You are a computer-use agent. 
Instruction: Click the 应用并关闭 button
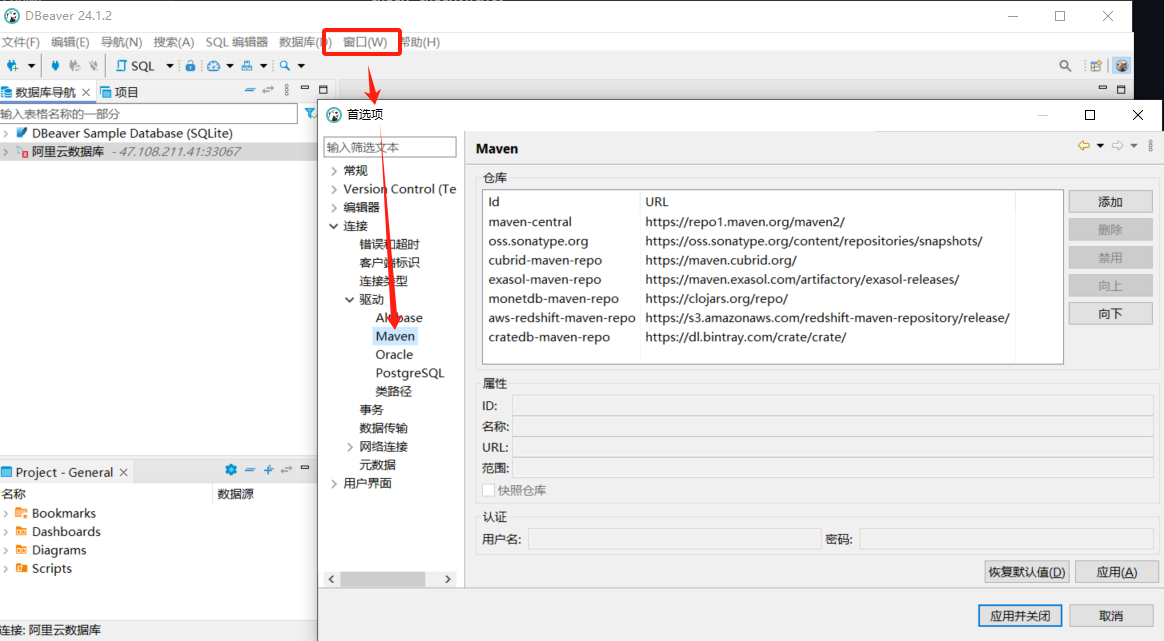pyautogui.click(x=1020, y=616)
